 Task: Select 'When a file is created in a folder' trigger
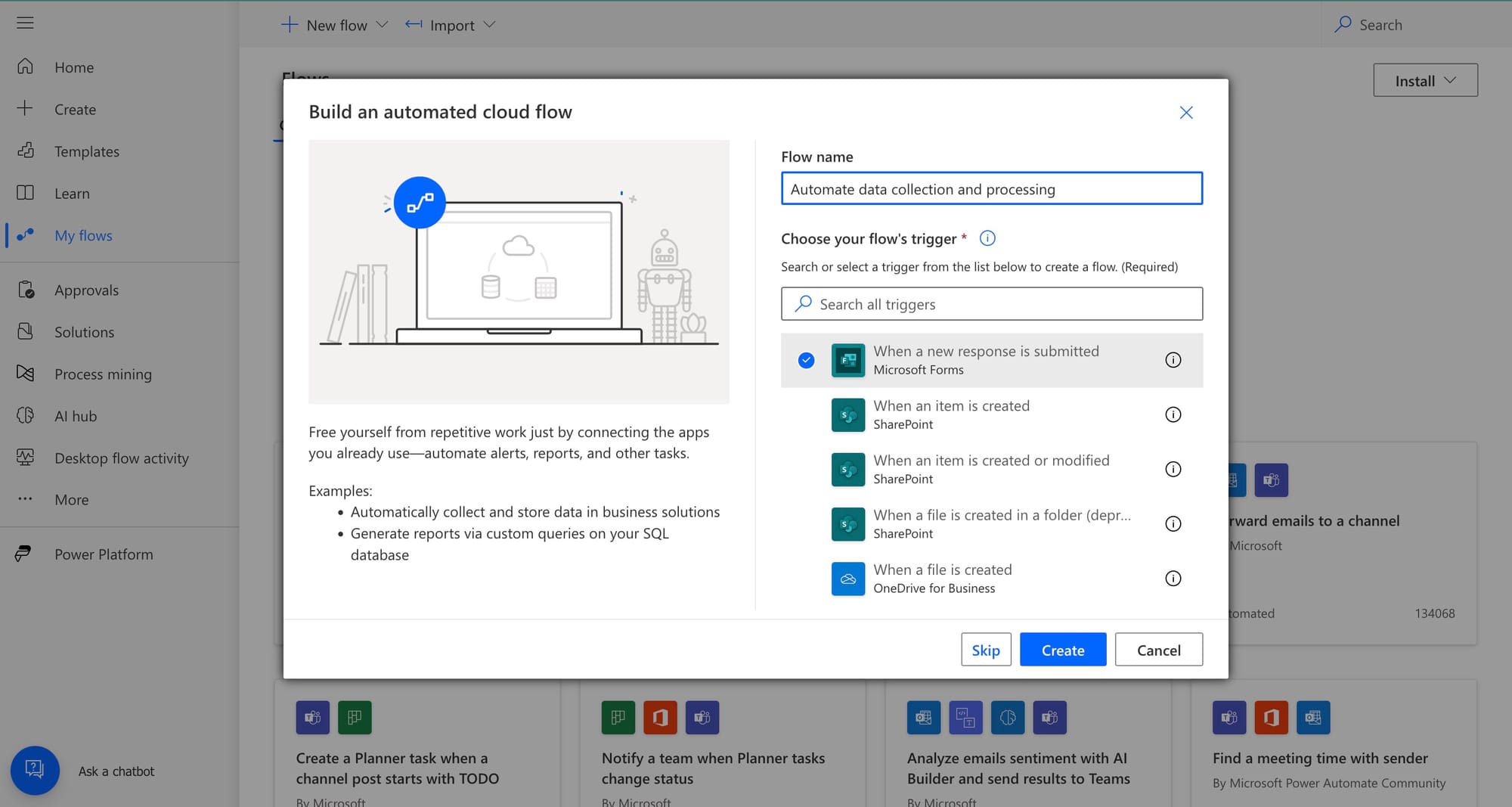(x=992, y=523)
